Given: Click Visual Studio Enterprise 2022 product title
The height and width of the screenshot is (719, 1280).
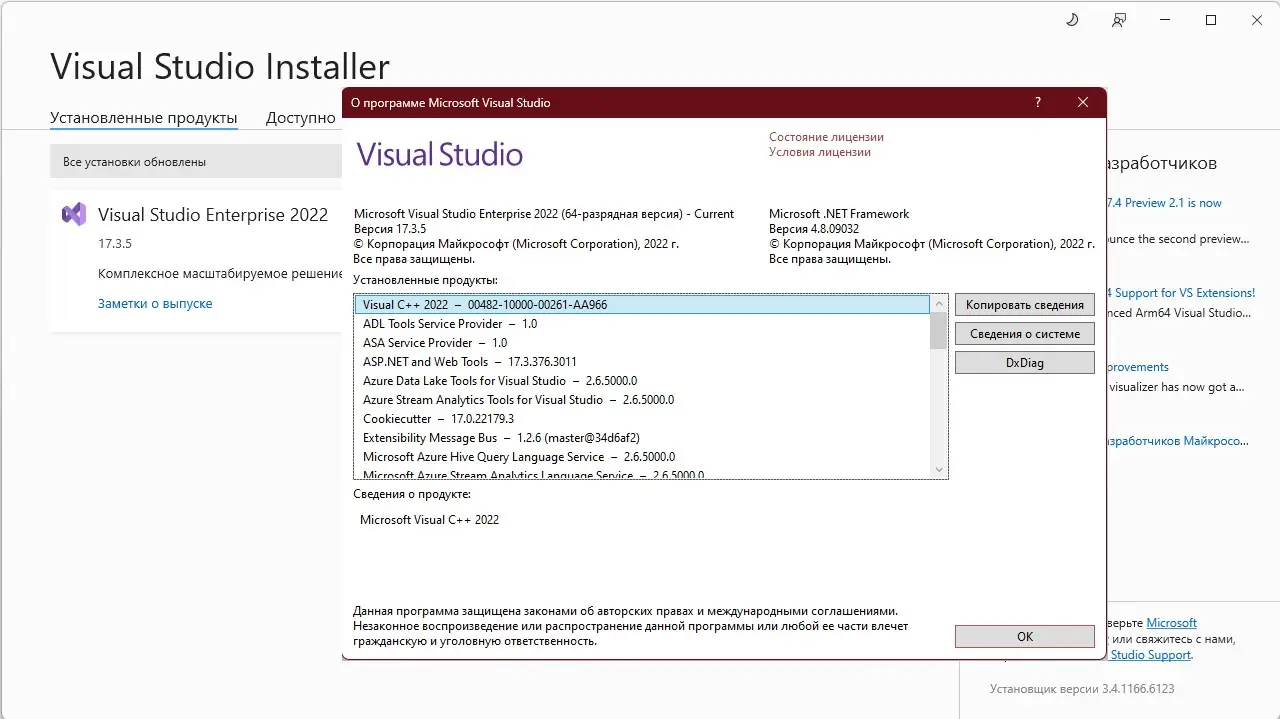Looking at the screenshot, I should point(213,215).
